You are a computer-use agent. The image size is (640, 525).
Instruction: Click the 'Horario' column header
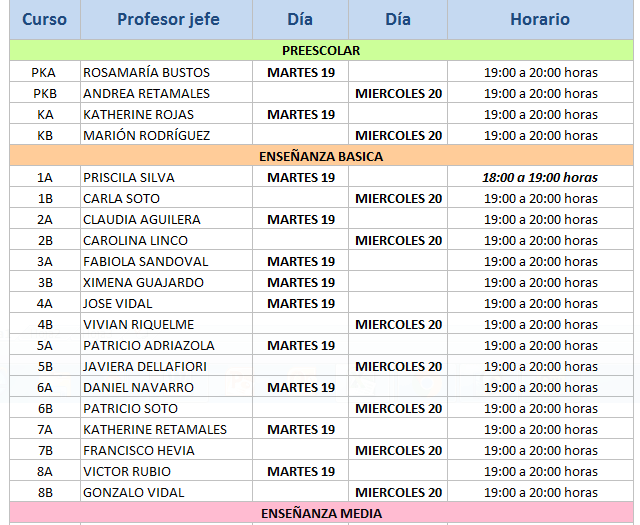point(540,20)
